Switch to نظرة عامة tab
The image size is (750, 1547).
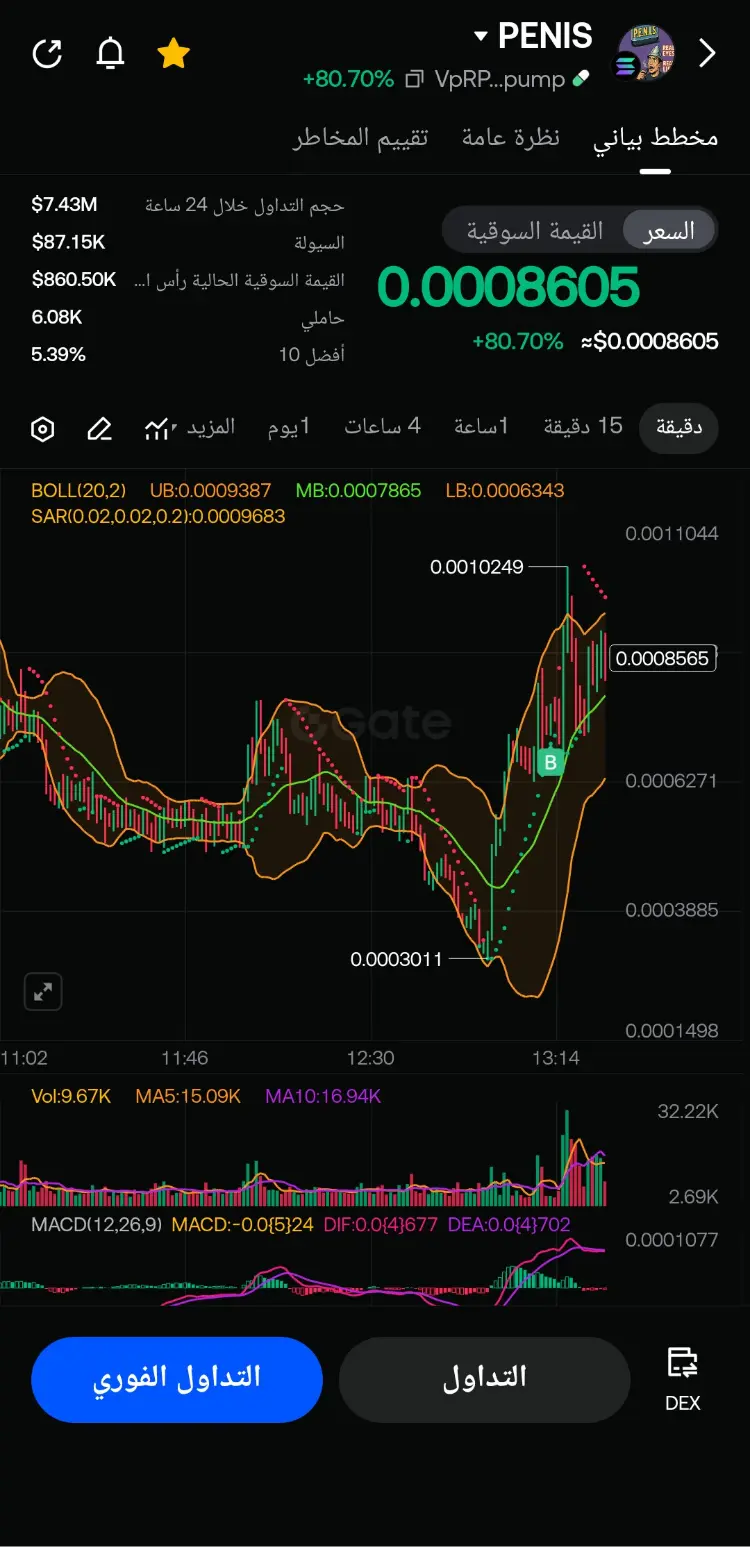coord(510,138)
